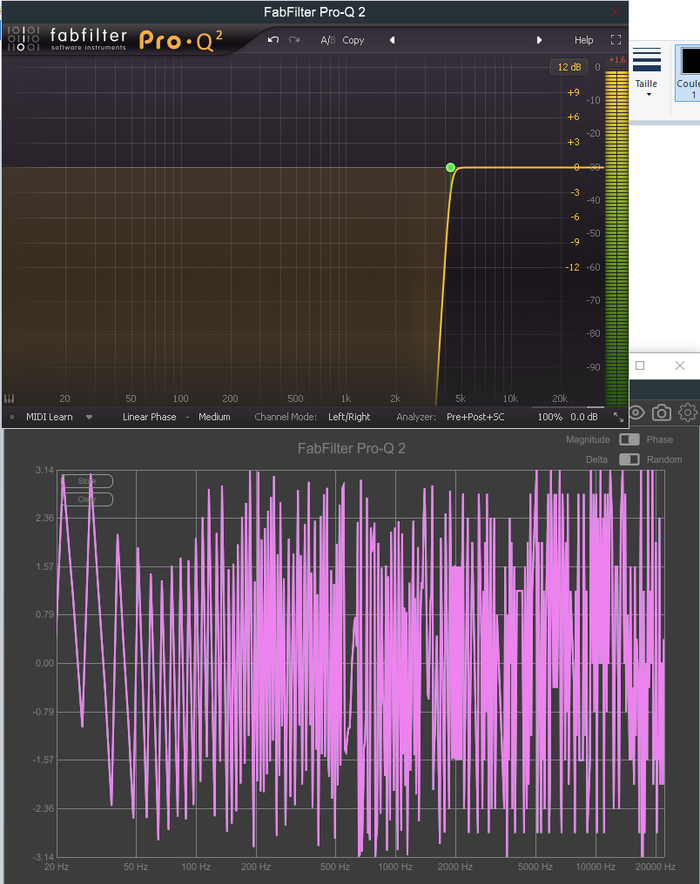700x884 pixels.
Task: Click the MIDI Learn button
Action: point(49,417)
